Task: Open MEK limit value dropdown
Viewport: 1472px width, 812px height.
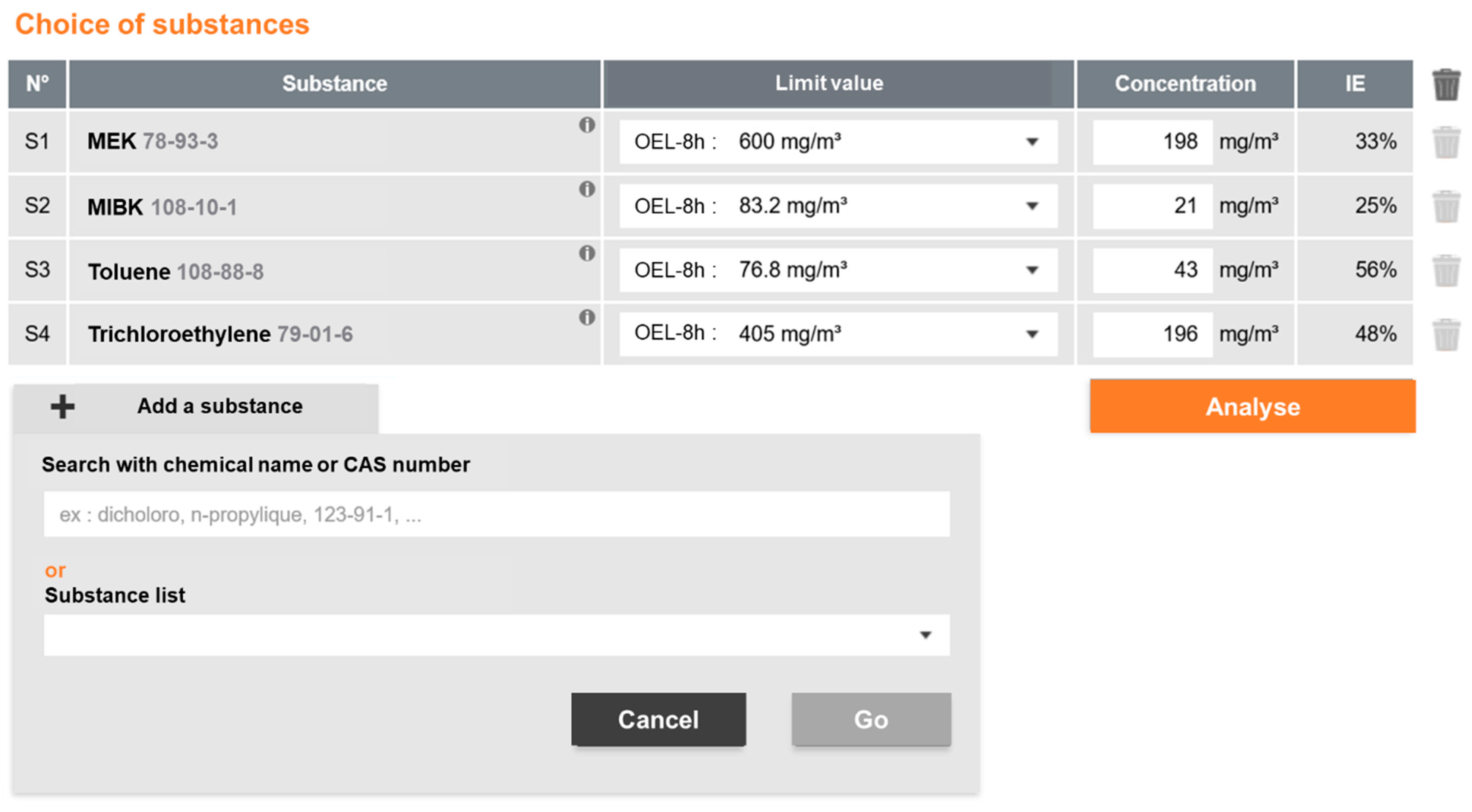Action: click(1032, 142)
